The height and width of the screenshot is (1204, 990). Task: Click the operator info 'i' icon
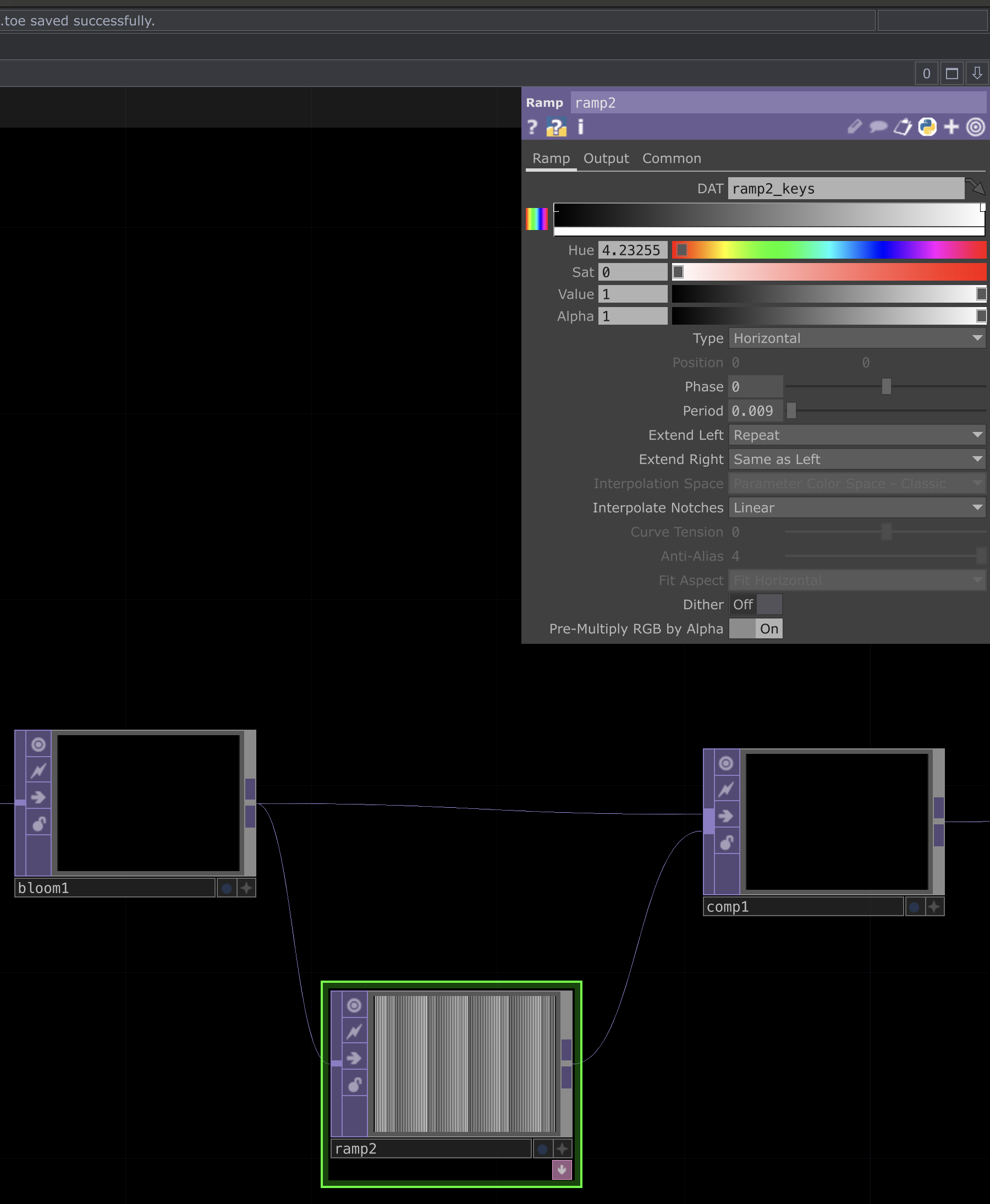[x=581, y=127]
